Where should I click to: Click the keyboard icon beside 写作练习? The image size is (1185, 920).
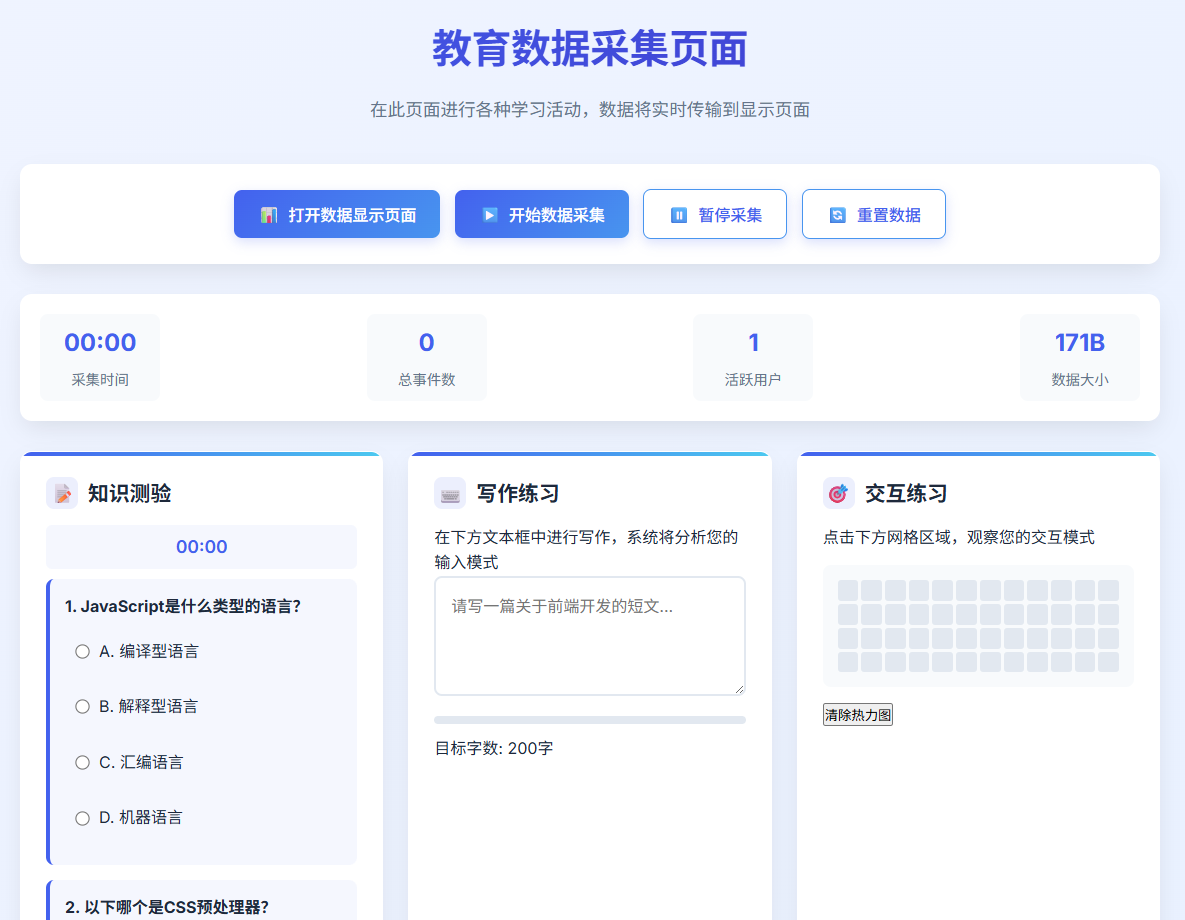click(450, 494)
